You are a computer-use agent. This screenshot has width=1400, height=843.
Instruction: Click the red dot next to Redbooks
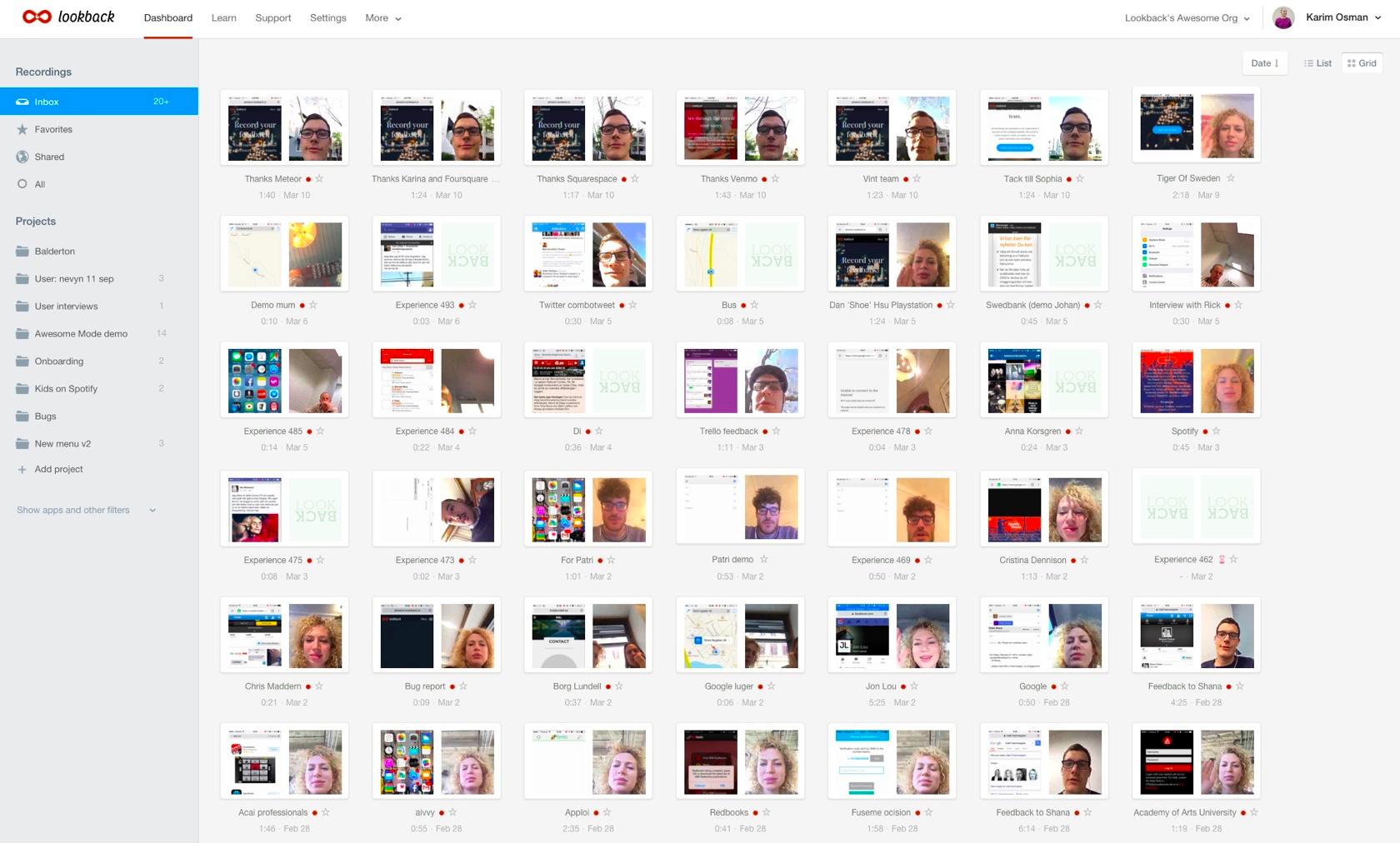tap(755, 813)
